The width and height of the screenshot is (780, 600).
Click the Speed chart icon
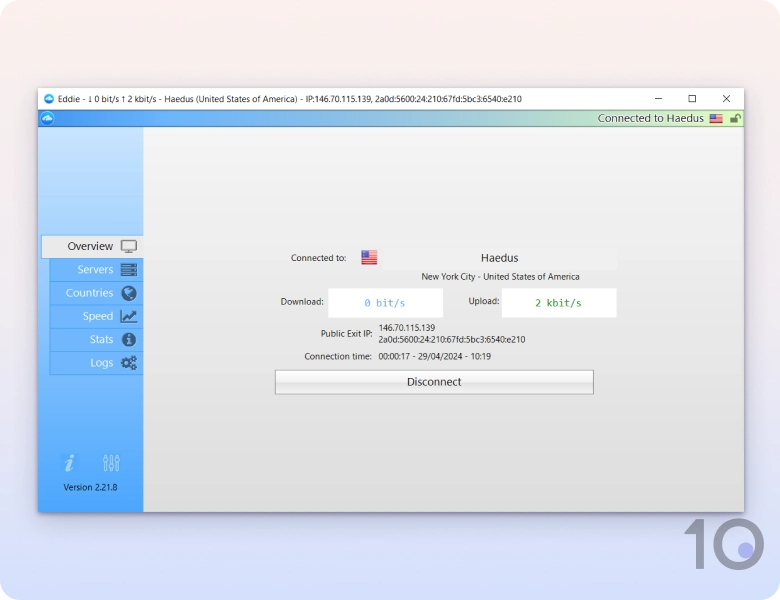tap(129, 317)
